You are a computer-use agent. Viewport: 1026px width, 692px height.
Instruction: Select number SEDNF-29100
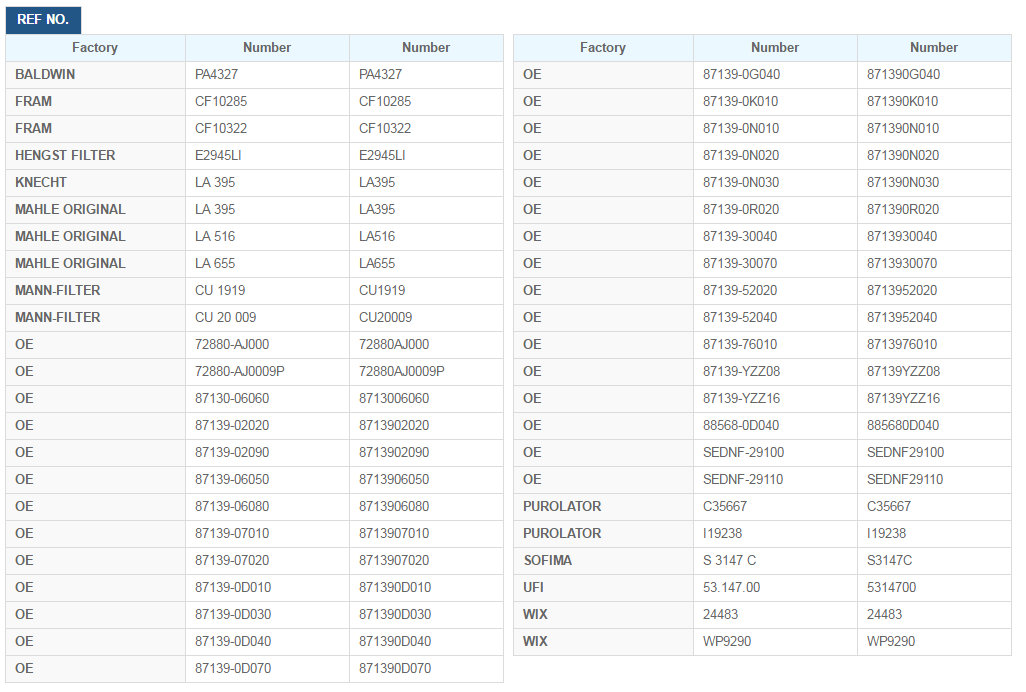(744, 453)
